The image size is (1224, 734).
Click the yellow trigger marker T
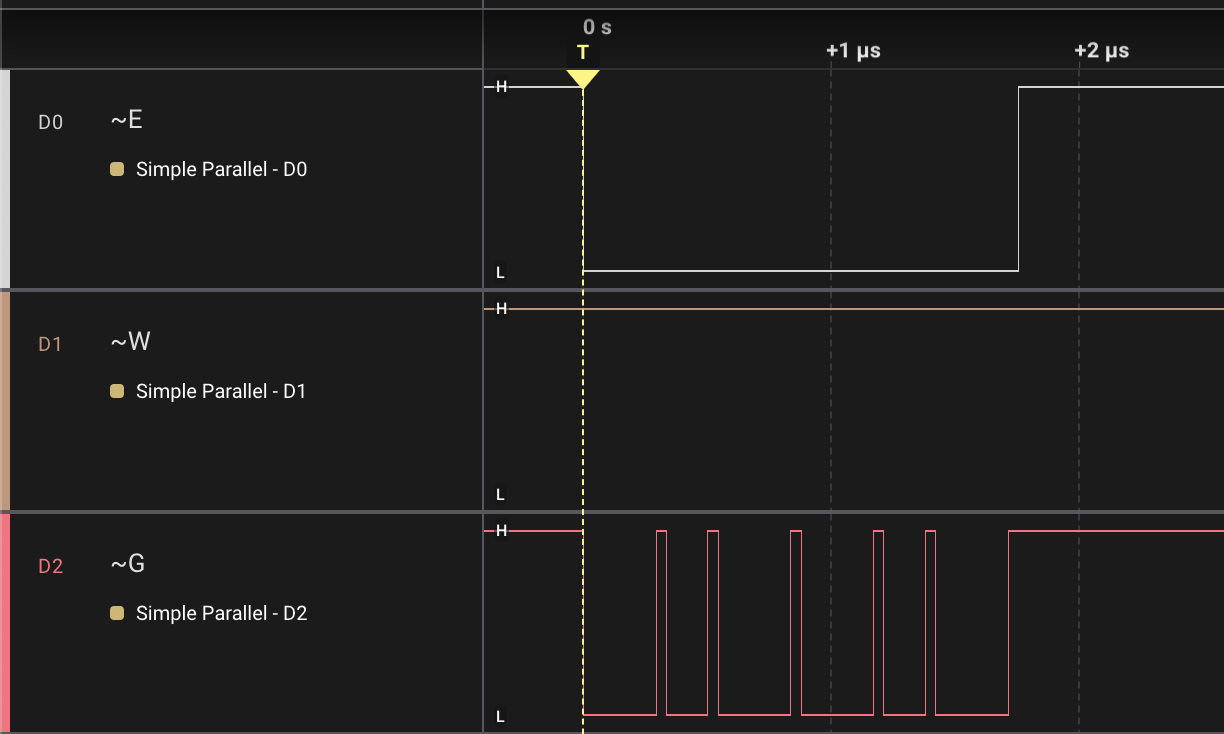(x=583, y=73)
